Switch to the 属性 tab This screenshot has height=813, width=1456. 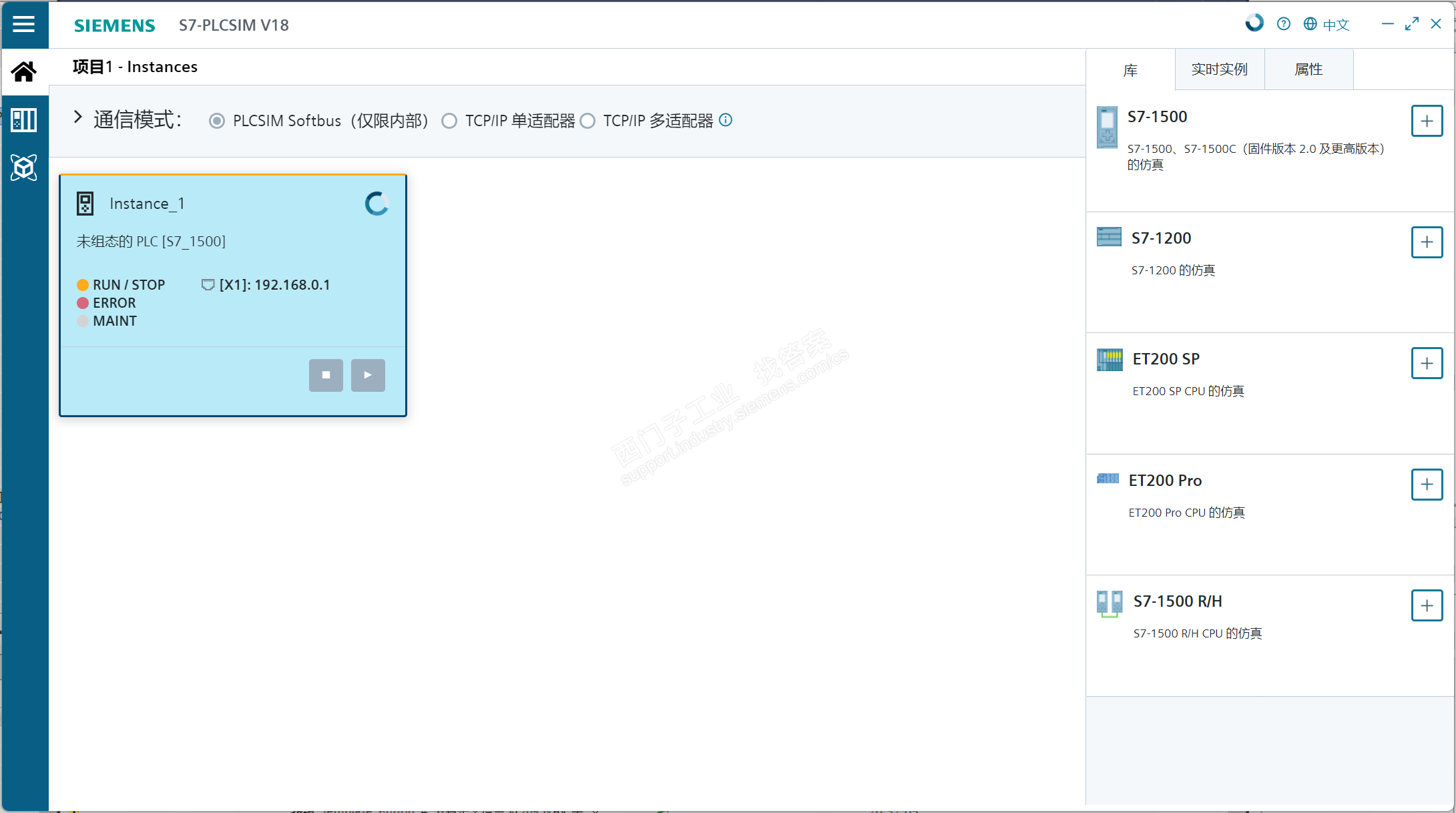click(x=1308, y=69)
